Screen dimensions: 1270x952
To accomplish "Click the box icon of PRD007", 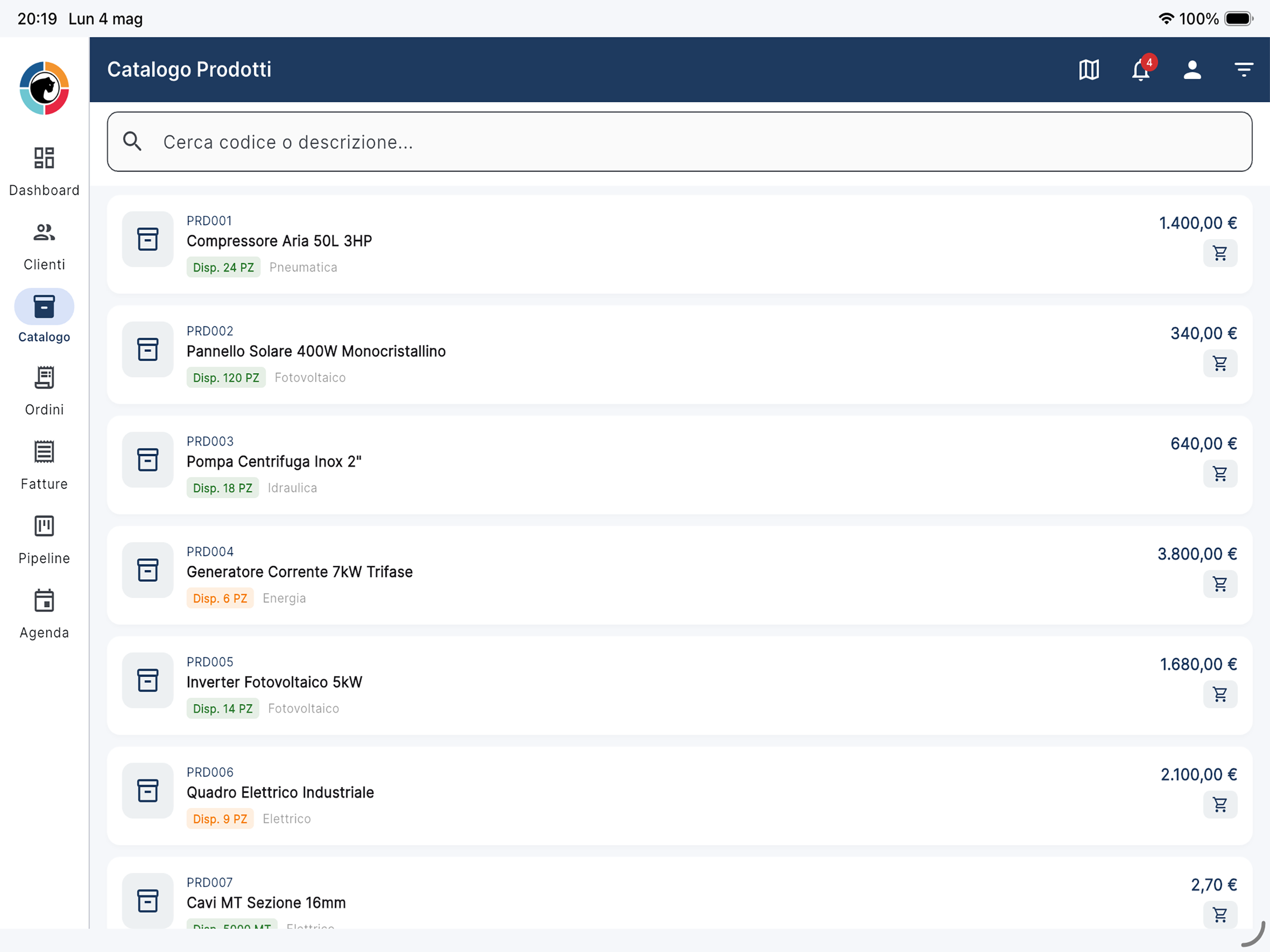I will (x=147, y=901).
